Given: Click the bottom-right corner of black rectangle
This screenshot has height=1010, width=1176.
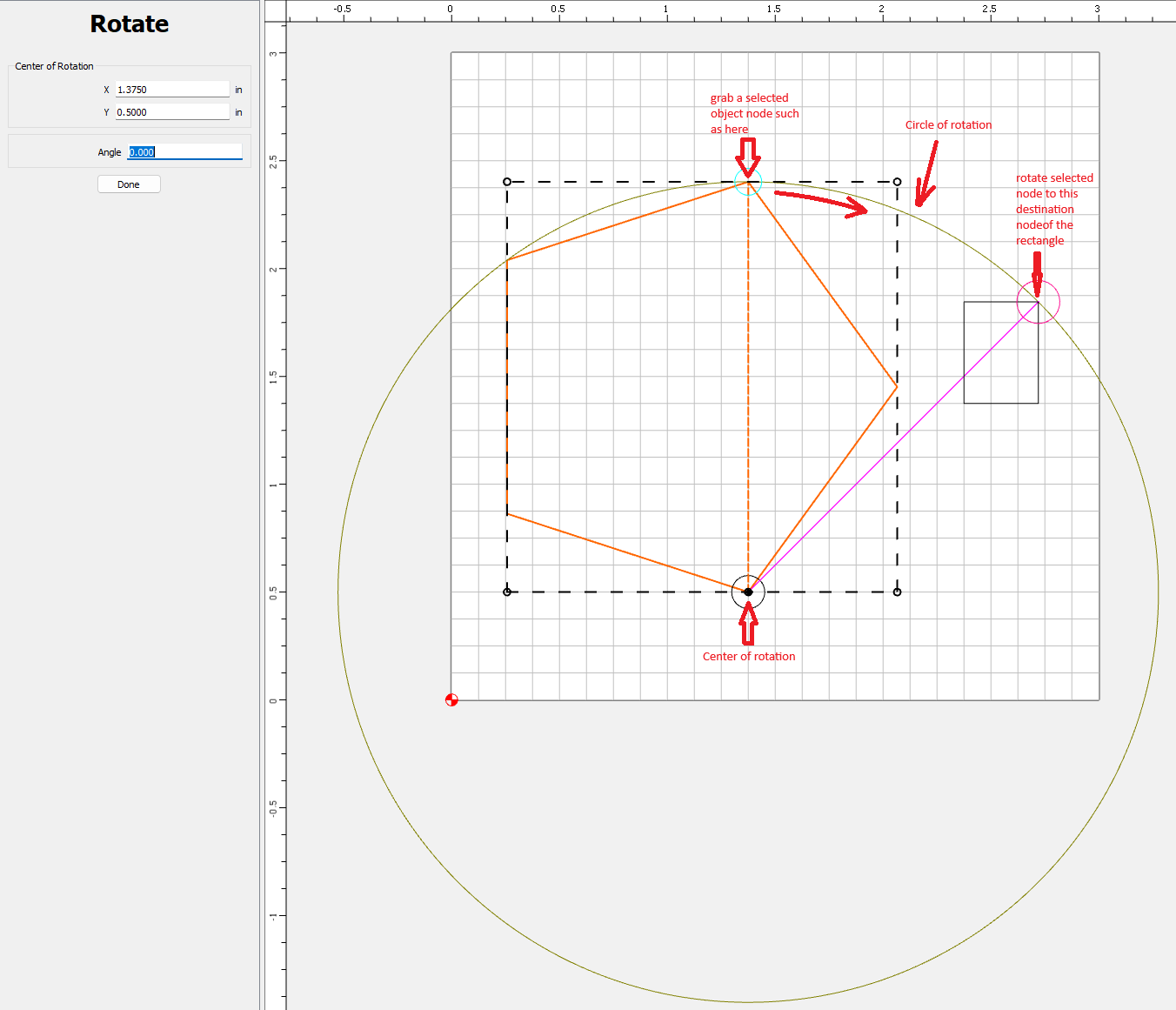Looking at the screenshot, I should 1039,404.
